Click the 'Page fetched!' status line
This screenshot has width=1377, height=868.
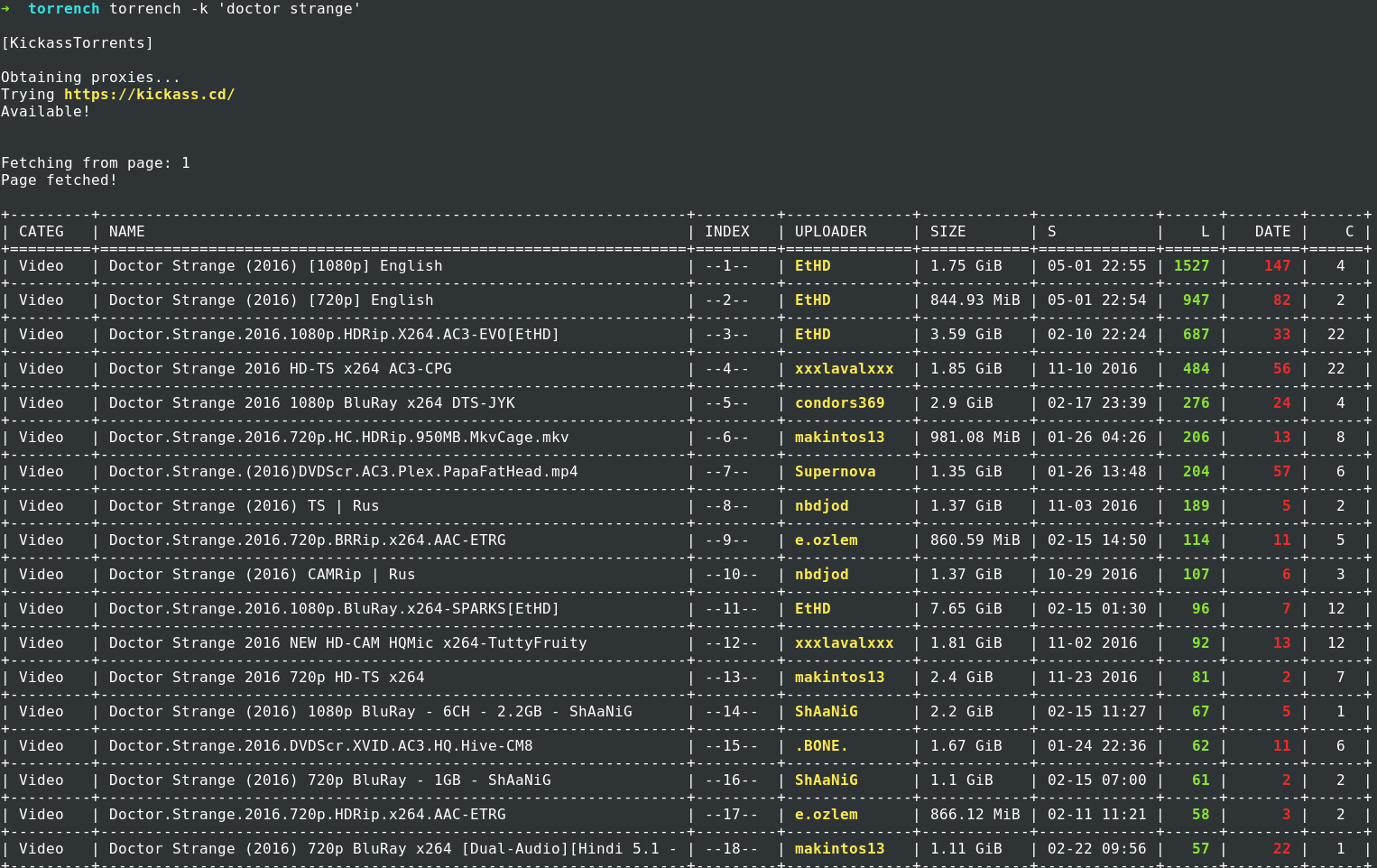[x=60, y=180]
